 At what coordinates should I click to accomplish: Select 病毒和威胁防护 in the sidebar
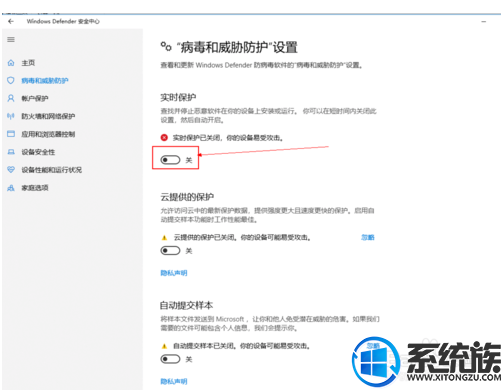[45, 80]
